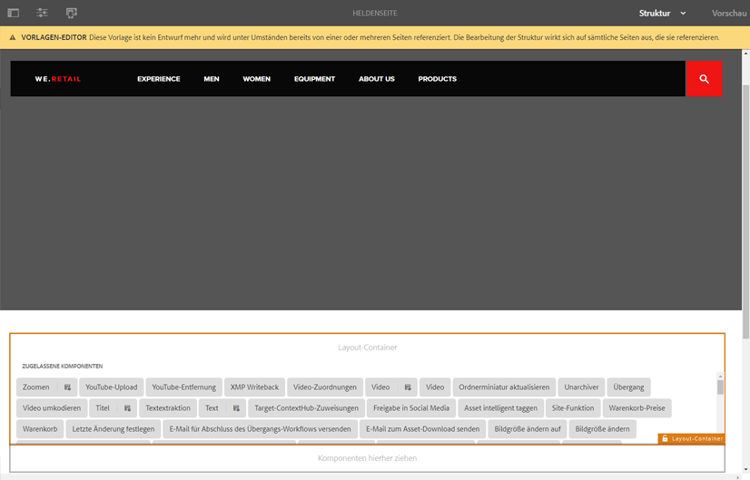Click the Komponenten hierher ziehen drop zone
The image size is (750, 480).
pos(367,458)
